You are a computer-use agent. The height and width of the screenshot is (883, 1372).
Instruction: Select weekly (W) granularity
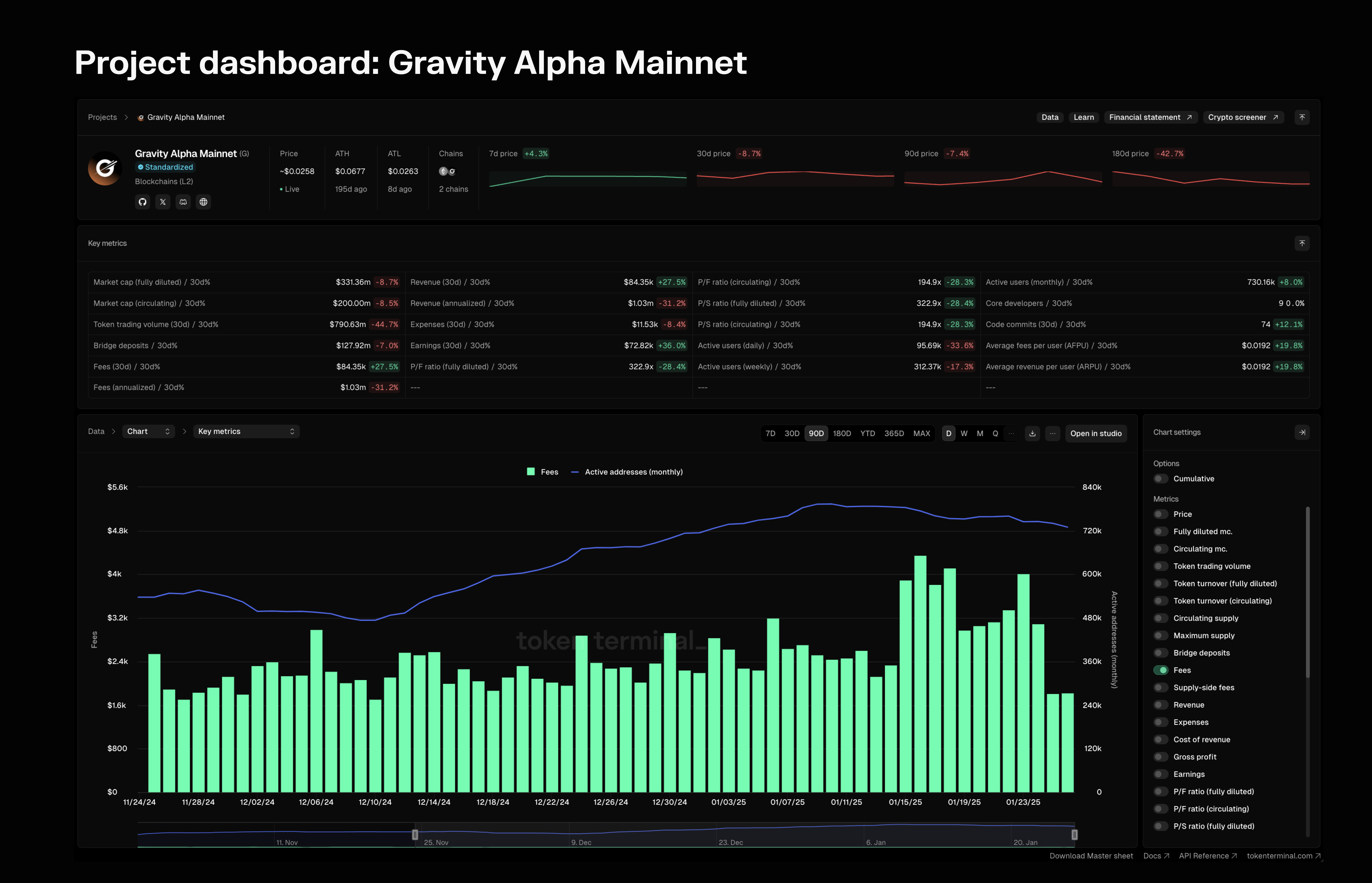[964, 433]
